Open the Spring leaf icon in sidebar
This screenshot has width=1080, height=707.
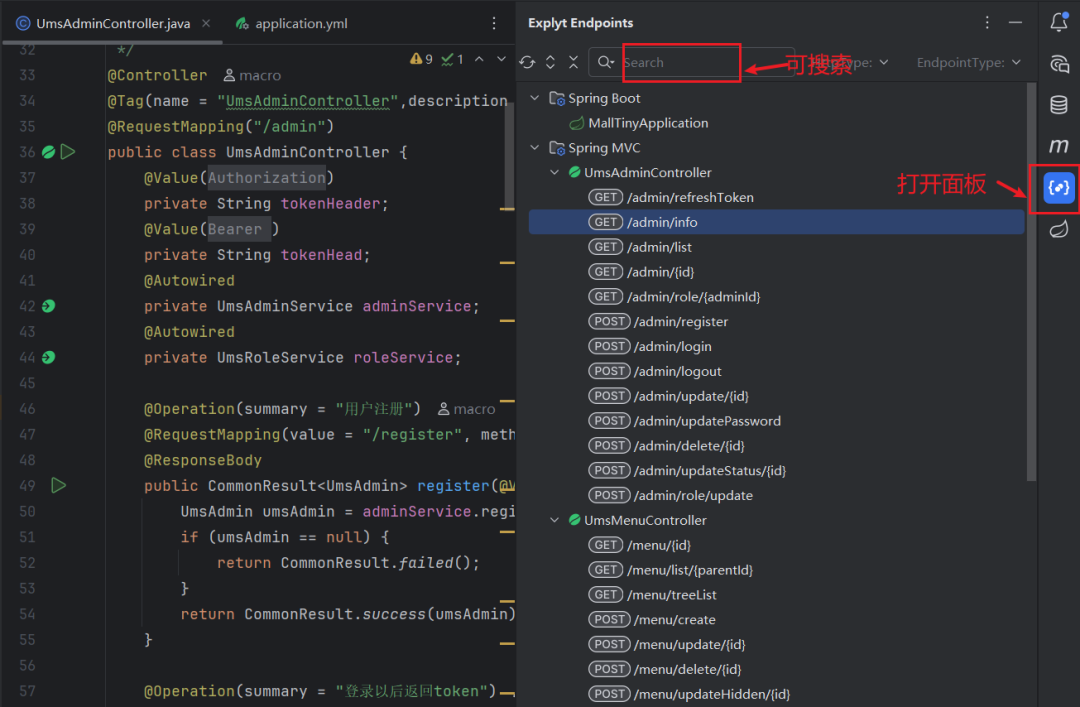[1059, 229]
